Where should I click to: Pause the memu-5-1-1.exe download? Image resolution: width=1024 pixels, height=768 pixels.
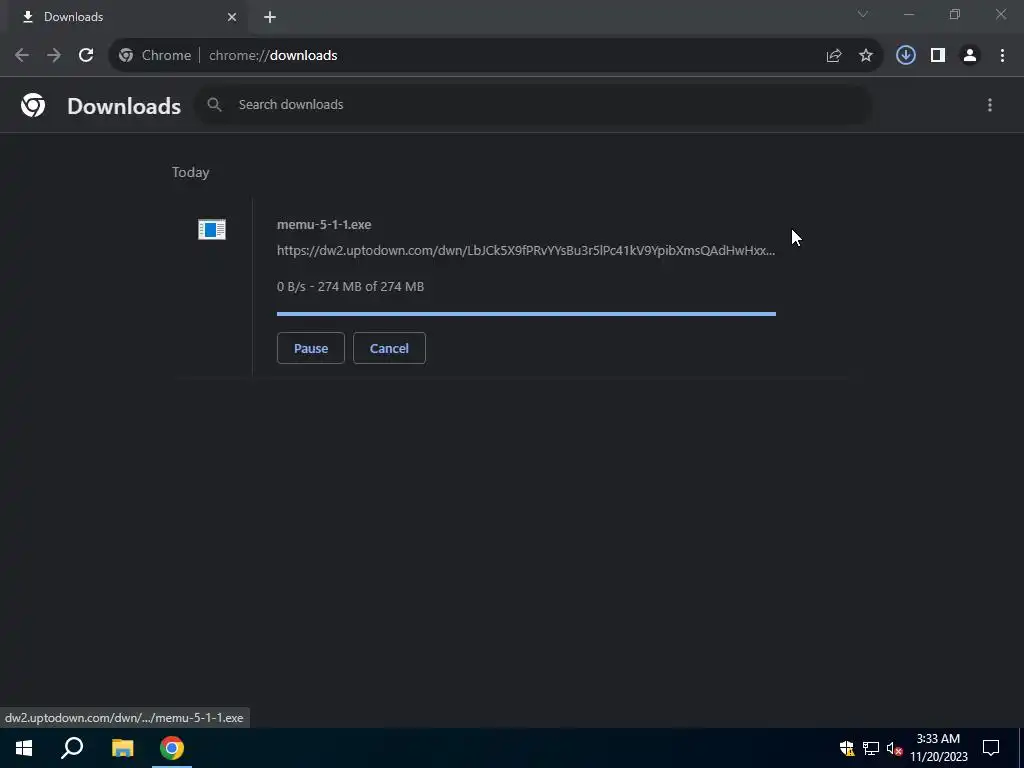point(311,348)
